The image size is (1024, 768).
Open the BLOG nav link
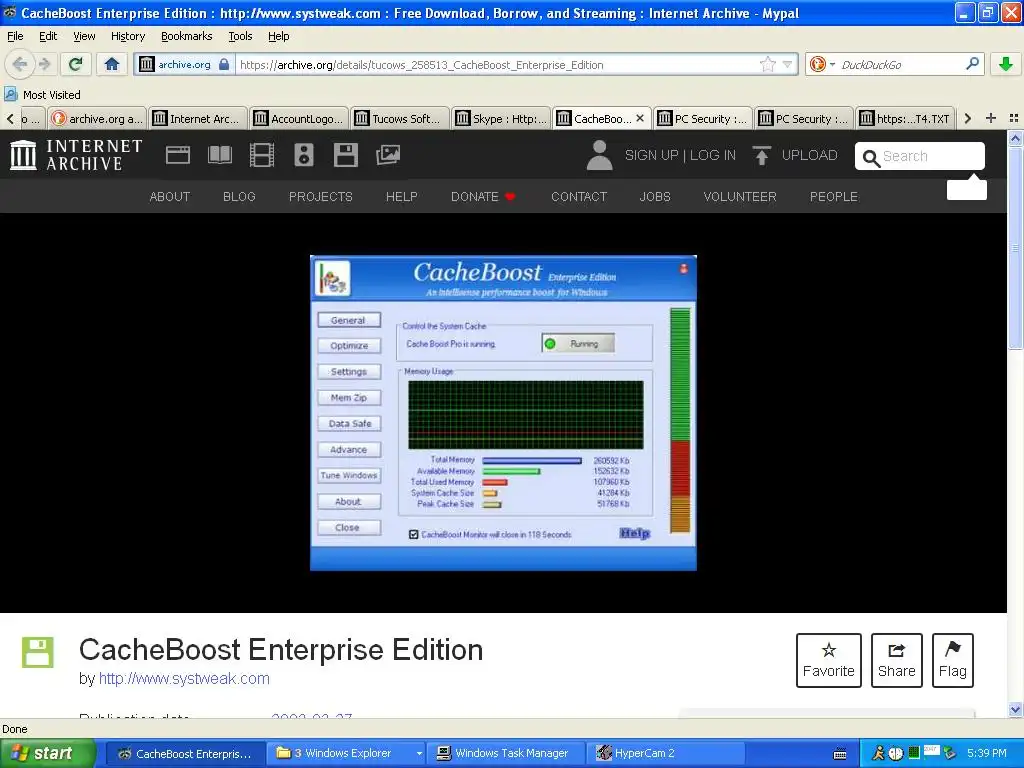pyautogui.click(x=239, y=197)
